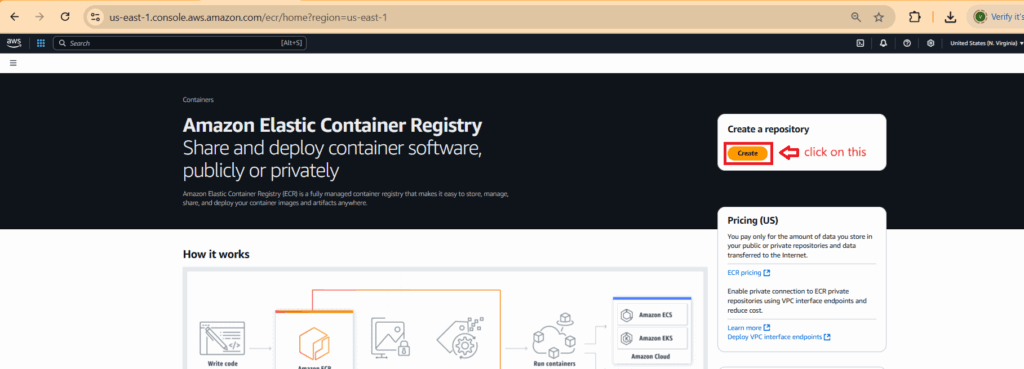Viewport: 1024px width, 369px height.
Task: Open the hamburger side navigation menu
Action: click(x=13, y=63)
